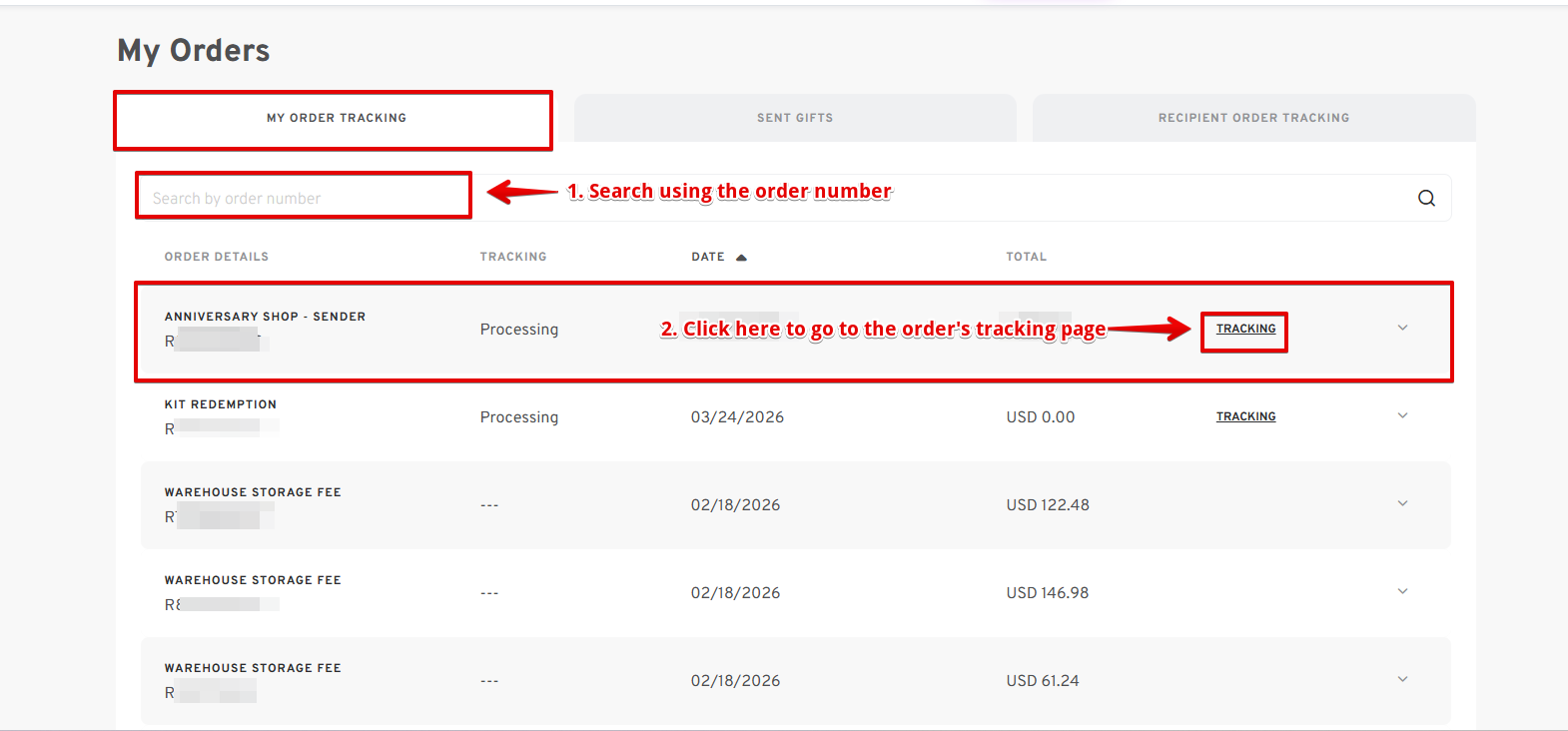Sort orders by the Date column label
This screenshot has width=1568, height=731.
click(x=708, y=257)
